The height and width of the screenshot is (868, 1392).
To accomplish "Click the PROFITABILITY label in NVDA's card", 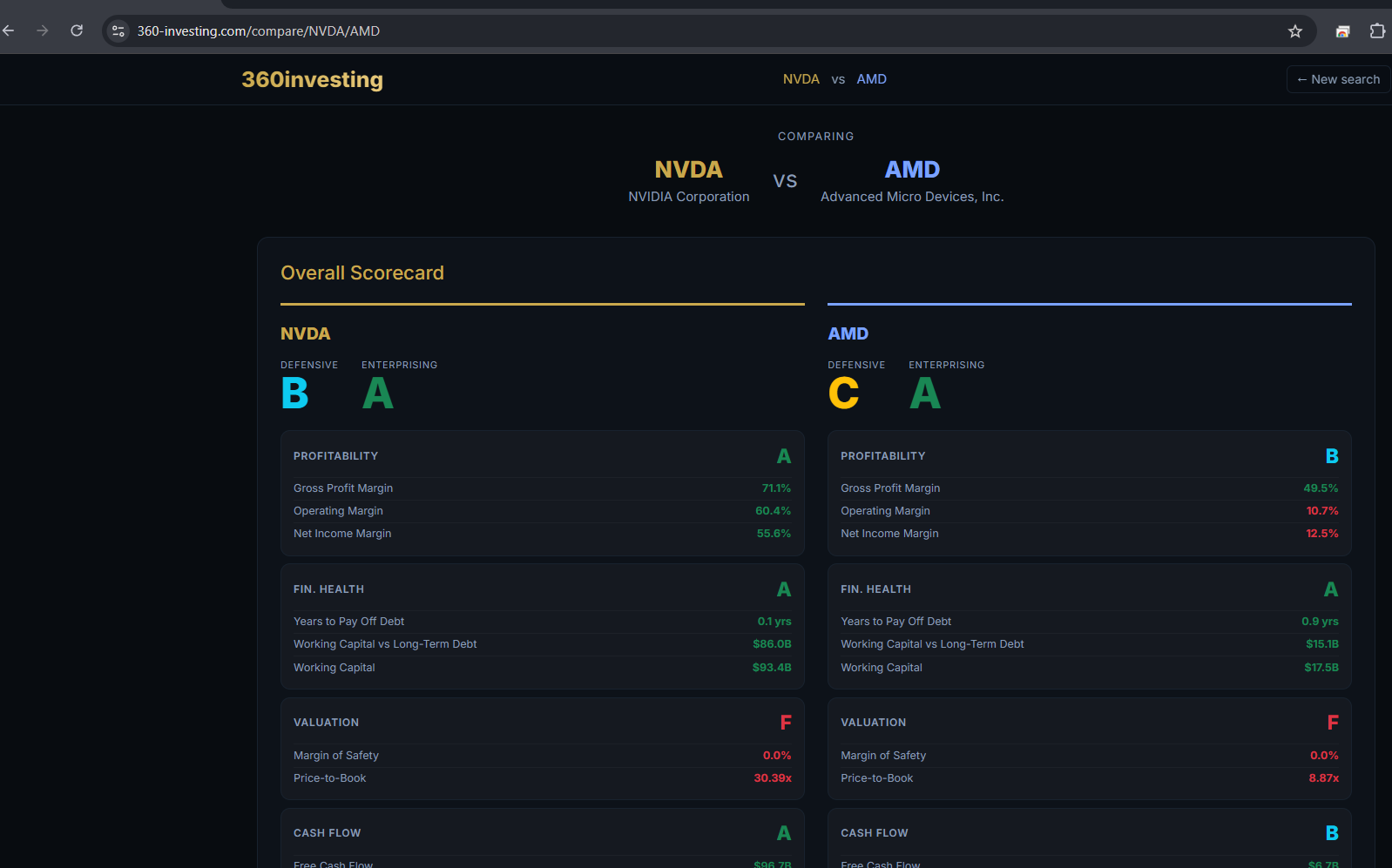I will click(335, 456).
